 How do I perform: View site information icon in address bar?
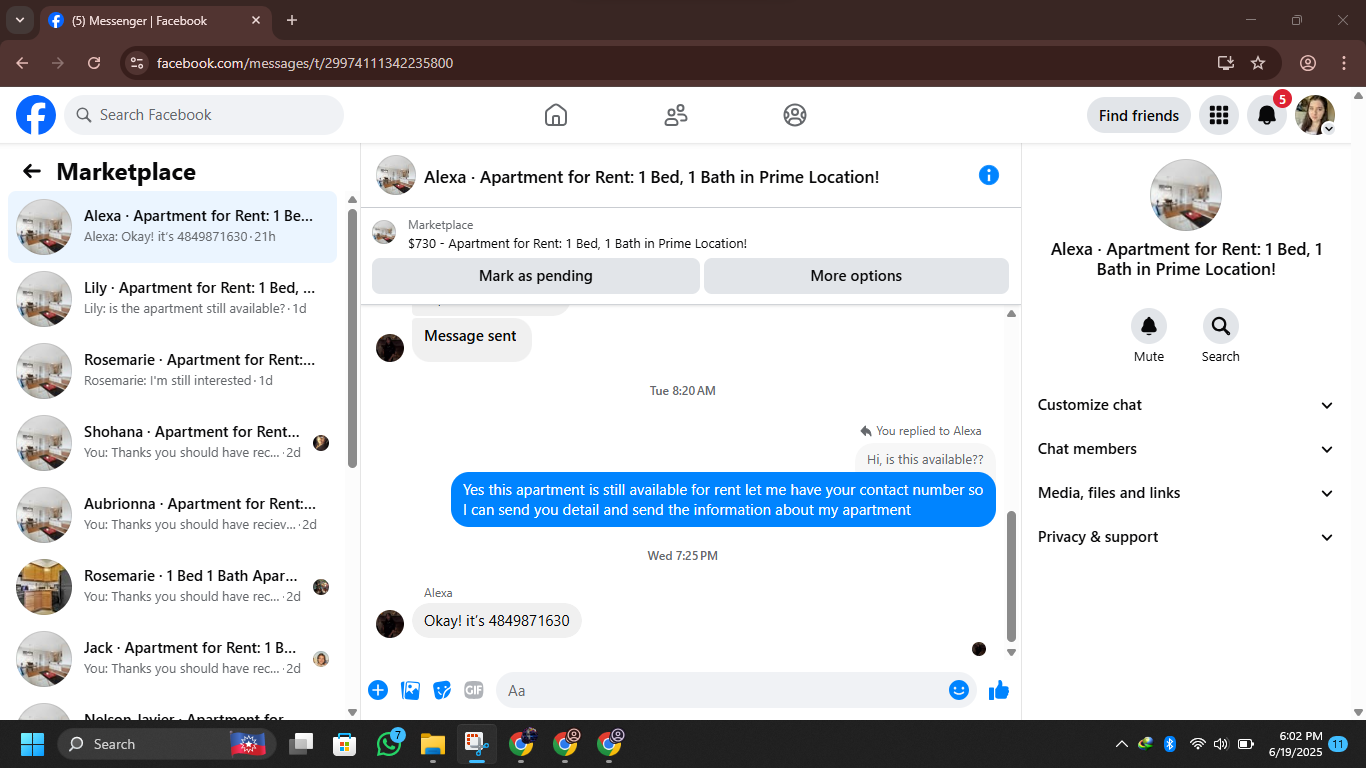[x=137, y=63]
